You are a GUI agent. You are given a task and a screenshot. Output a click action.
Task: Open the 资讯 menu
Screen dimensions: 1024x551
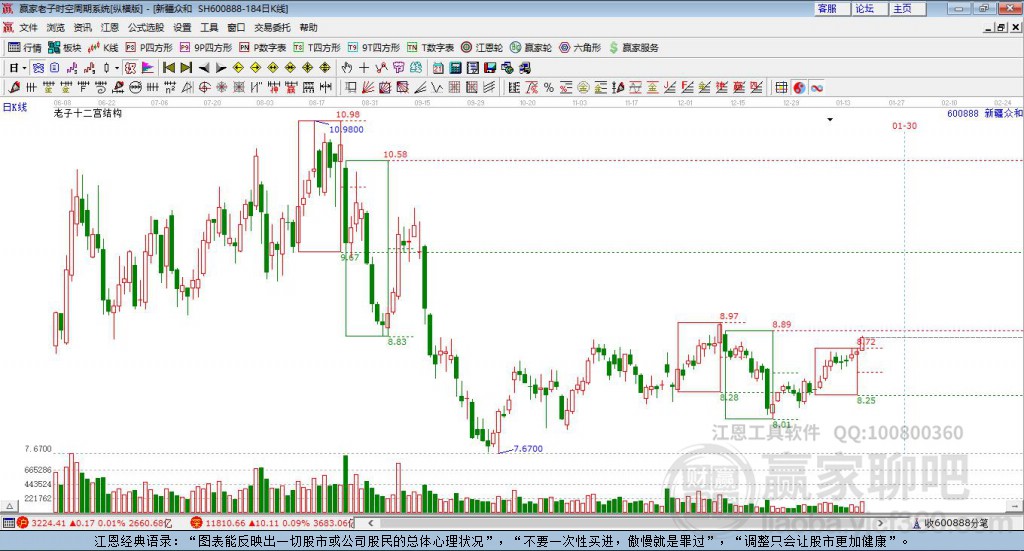click(82, 27)
